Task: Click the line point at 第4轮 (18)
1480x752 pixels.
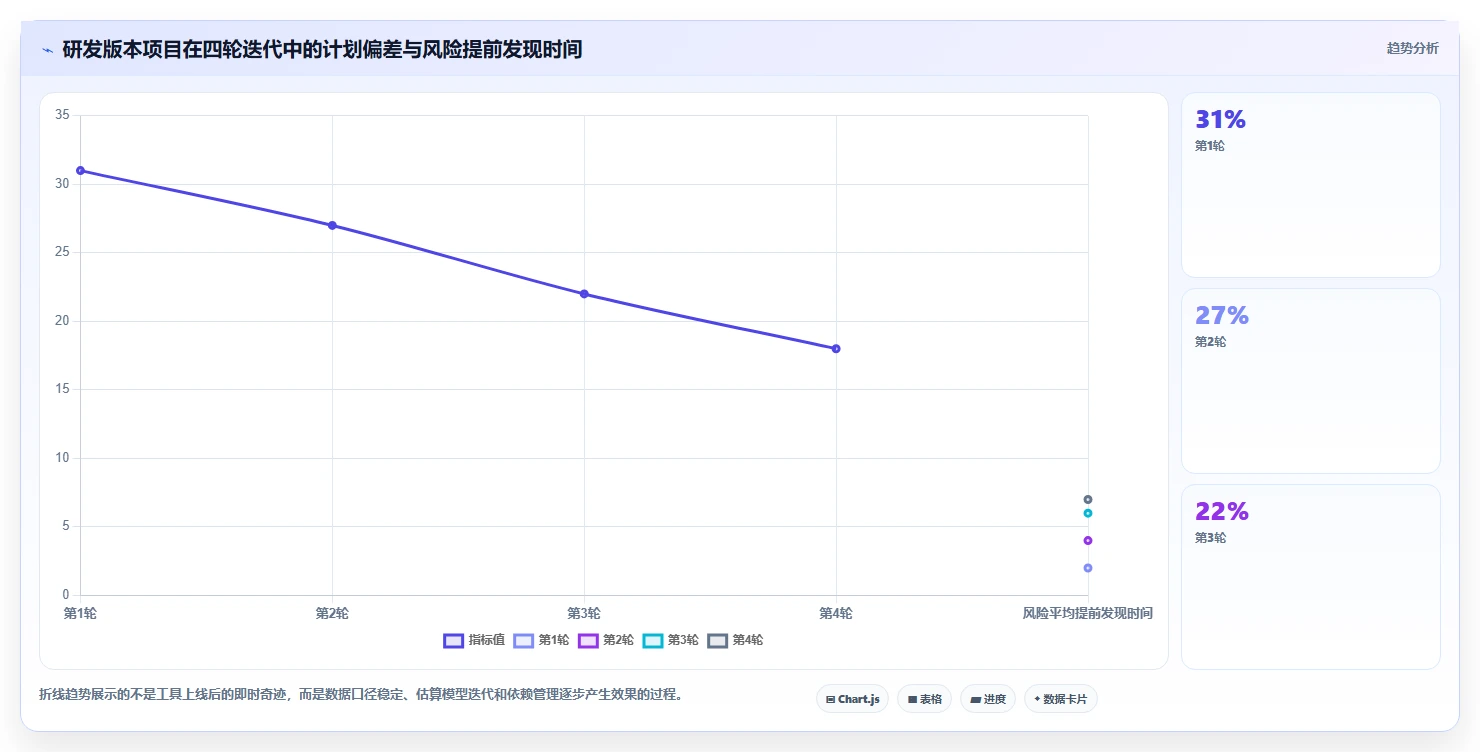Action: coord(836,348)
